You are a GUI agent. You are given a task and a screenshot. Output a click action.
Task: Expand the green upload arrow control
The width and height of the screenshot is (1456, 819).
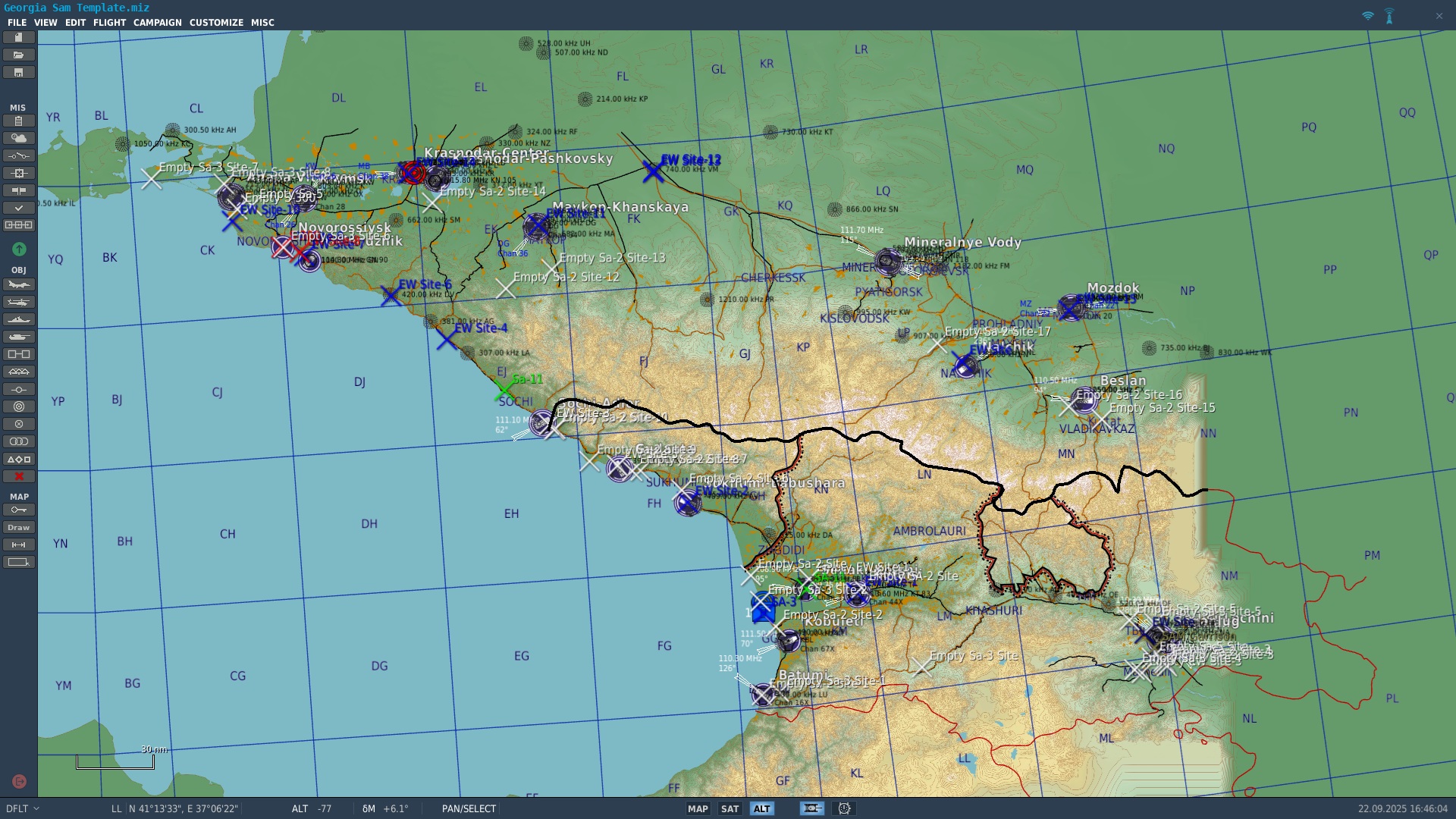tap(19, 249)
